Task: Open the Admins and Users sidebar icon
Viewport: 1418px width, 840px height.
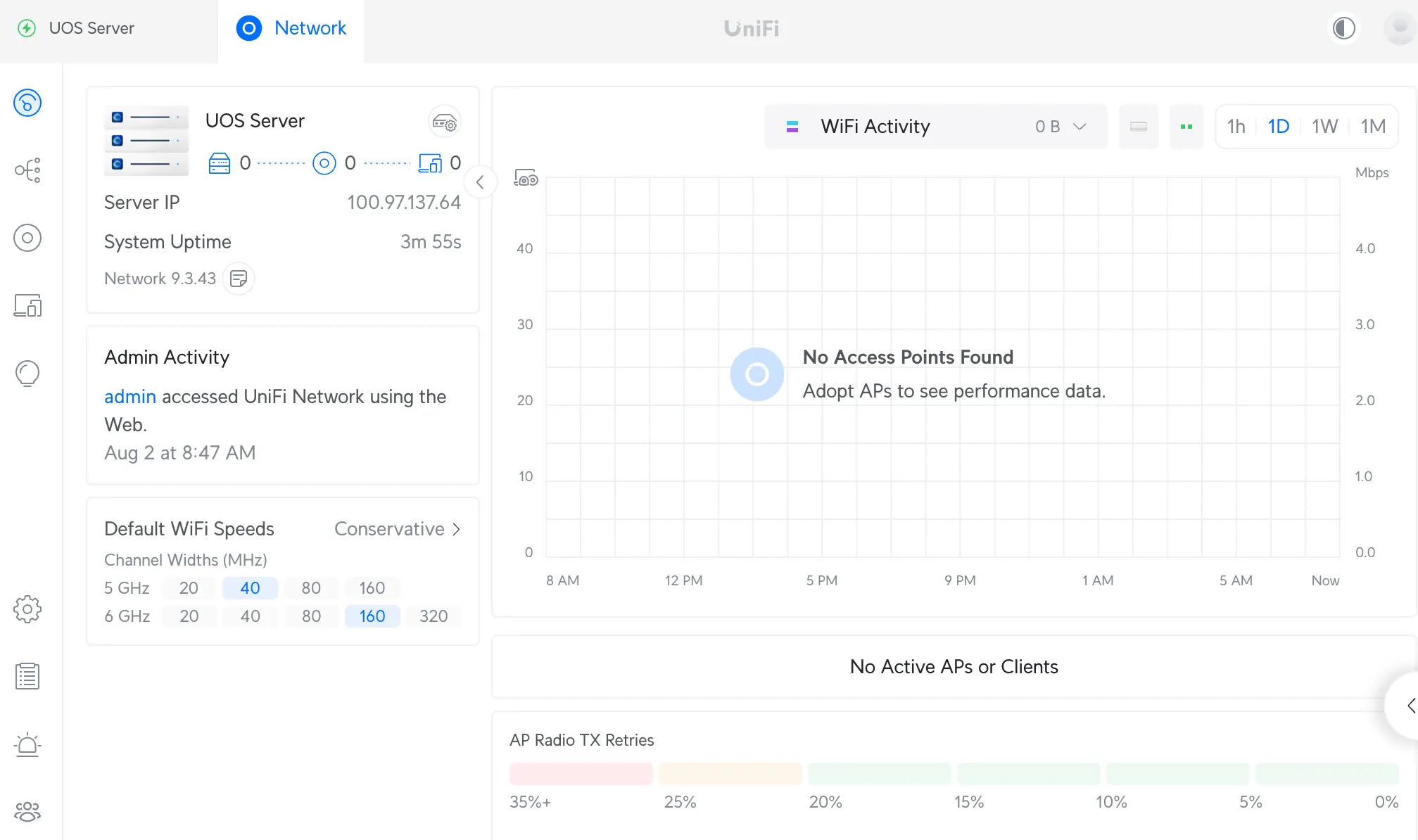Action: pos(27,811)
